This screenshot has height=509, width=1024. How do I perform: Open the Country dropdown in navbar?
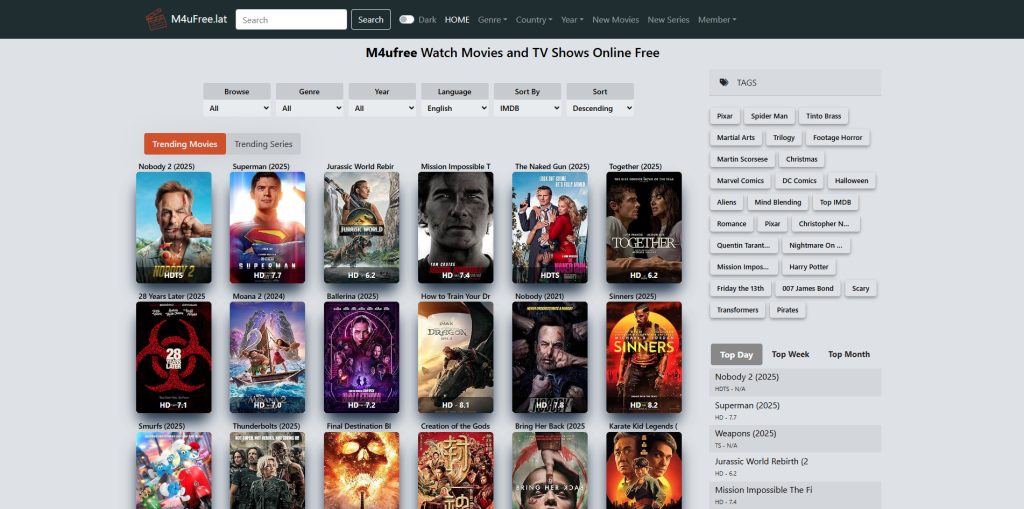534,19
